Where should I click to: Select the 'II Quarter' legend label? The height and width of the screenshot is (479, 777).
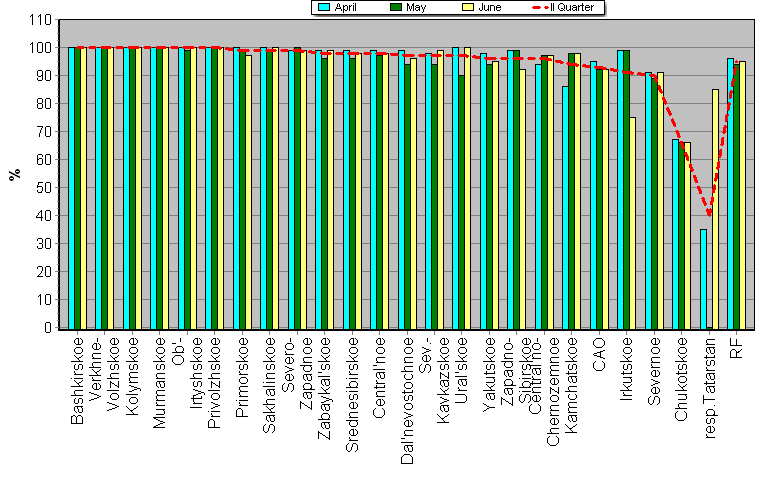pyautogui.click(x=572, y=7)
